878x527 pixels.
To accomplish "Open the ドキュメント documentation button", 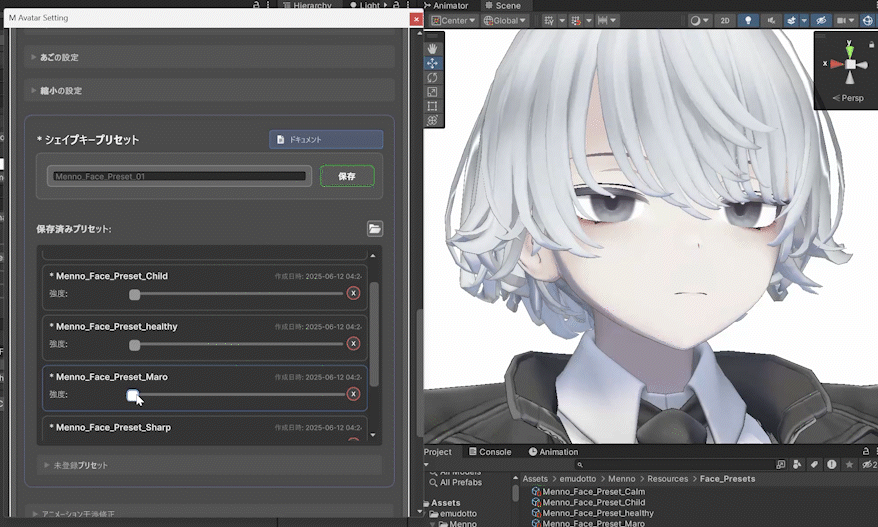I will coord(326,140).
